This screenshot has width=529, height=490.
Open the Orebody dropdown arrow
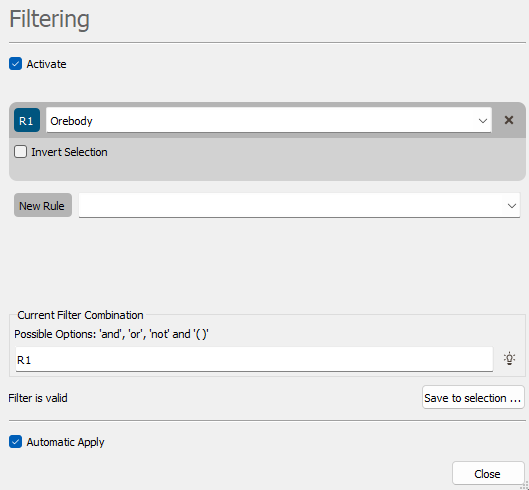[483, 120]
